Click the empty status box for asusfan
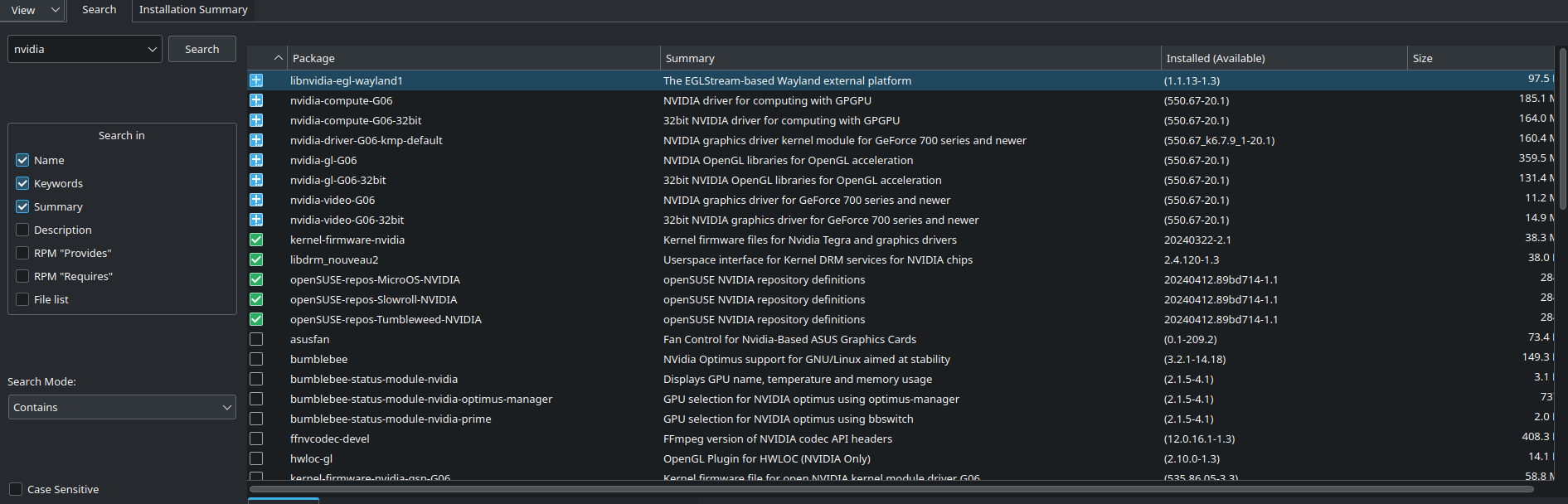 (x=256, y=339)
